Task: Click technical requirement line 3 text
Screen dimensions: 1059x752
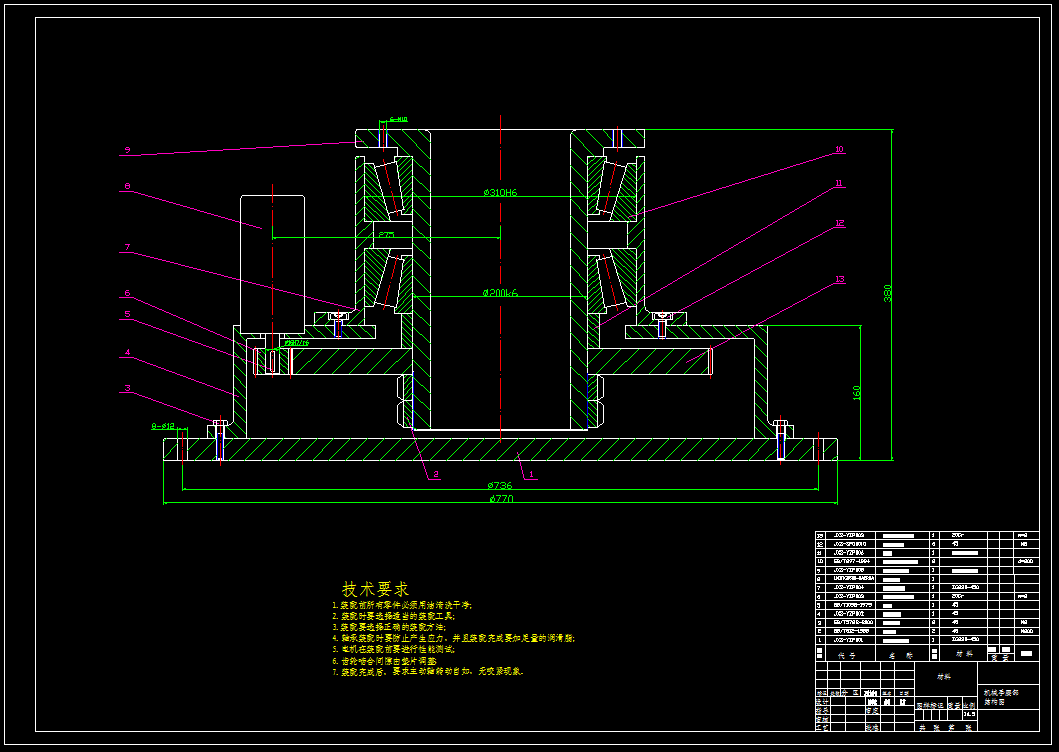Action: tap(389, 627)
